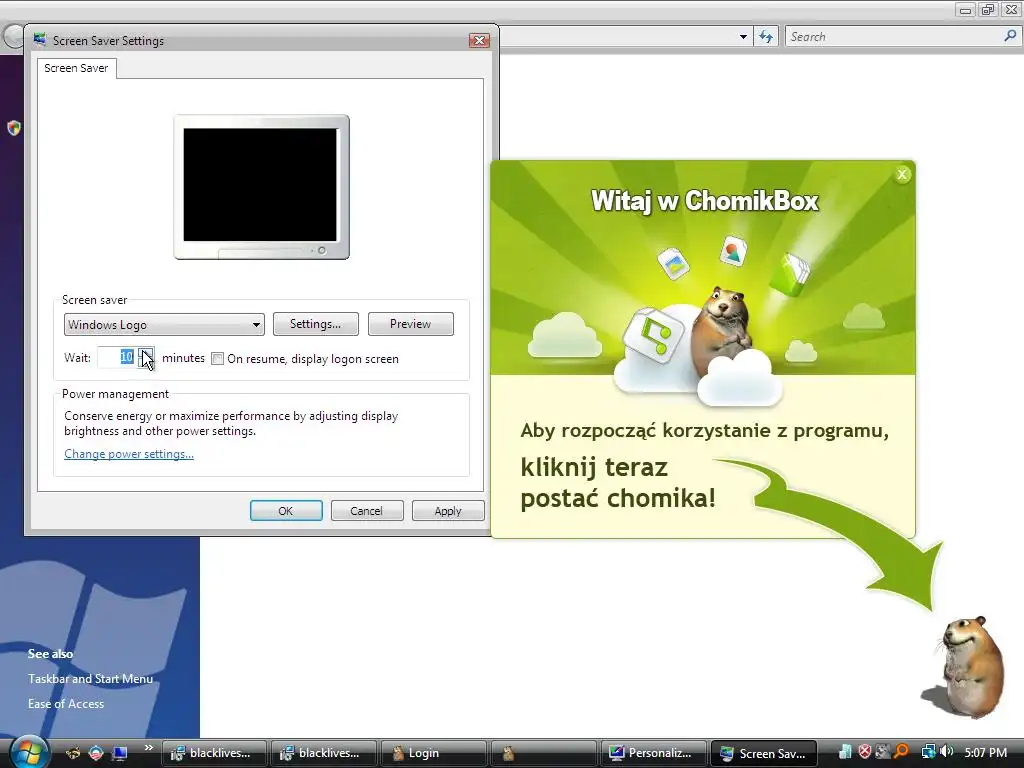1024x768 pixels.
Task: Click the screen saver Settings... button
Action: (x=315, y=324)
